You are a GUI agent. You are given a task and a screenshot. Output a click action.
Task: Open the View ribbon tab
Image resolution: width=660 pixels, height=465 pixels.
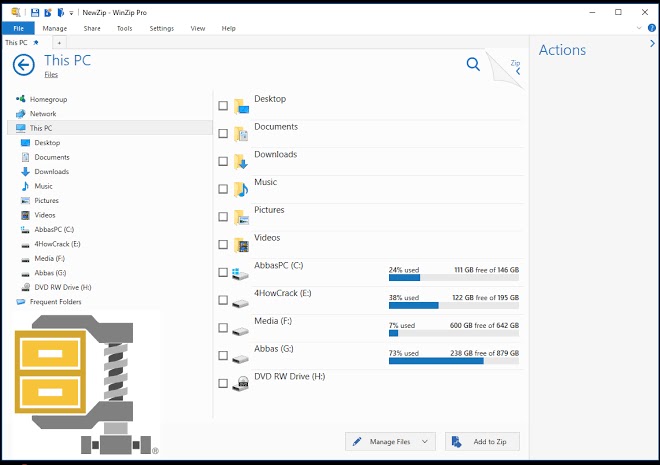point(198,28)
